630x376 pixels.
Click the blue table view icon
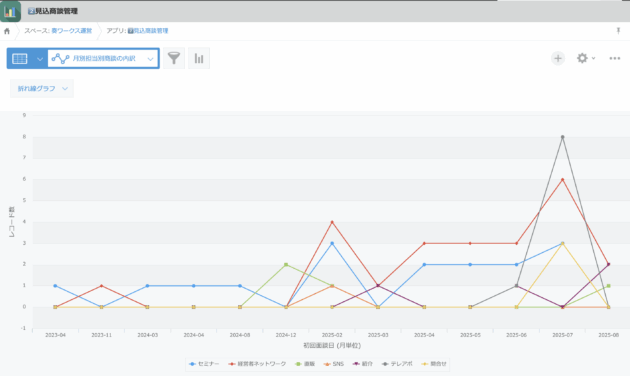pos(20,59)
